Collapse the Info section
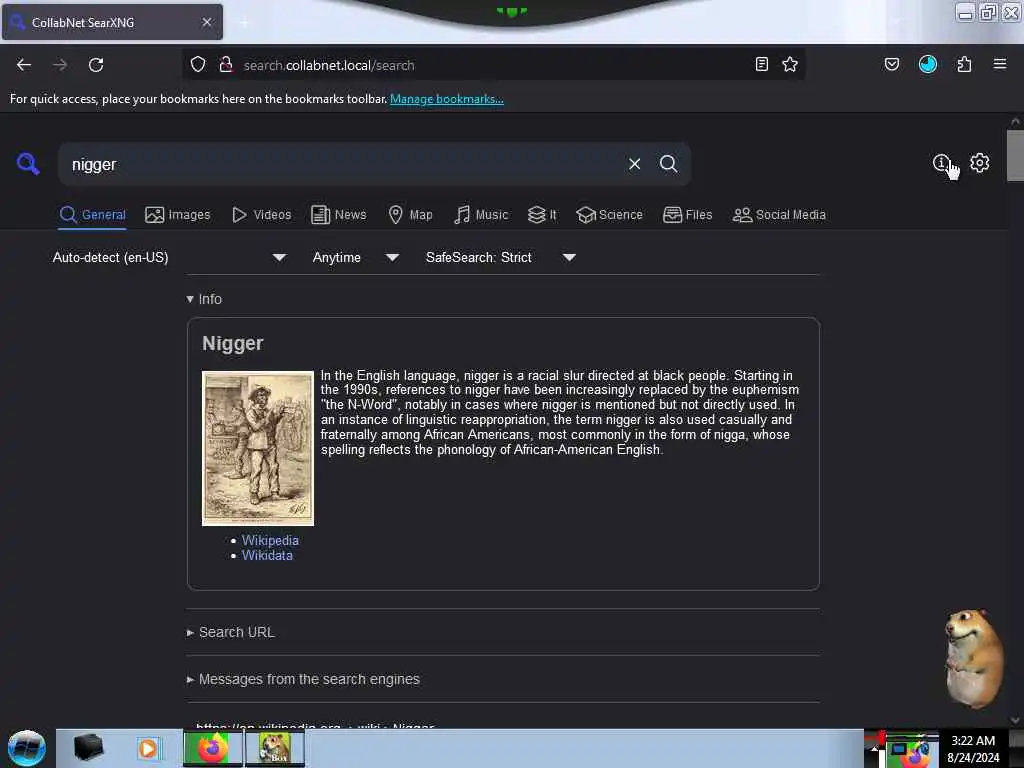This screenshot has width=1024, height=768. pos(204,299)
